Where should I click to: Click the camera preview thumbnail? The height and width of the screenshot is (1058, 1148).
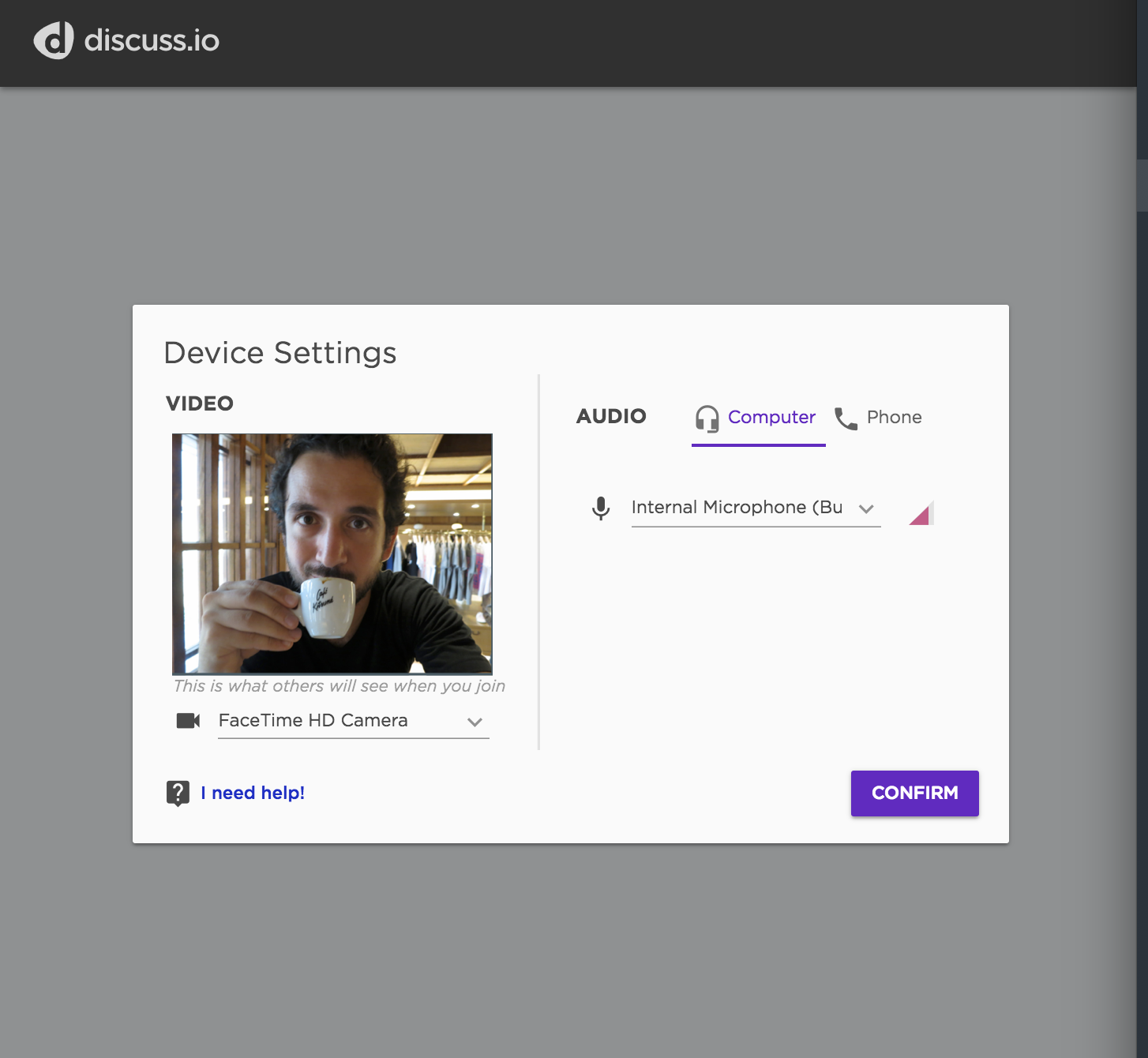(333, 553)
